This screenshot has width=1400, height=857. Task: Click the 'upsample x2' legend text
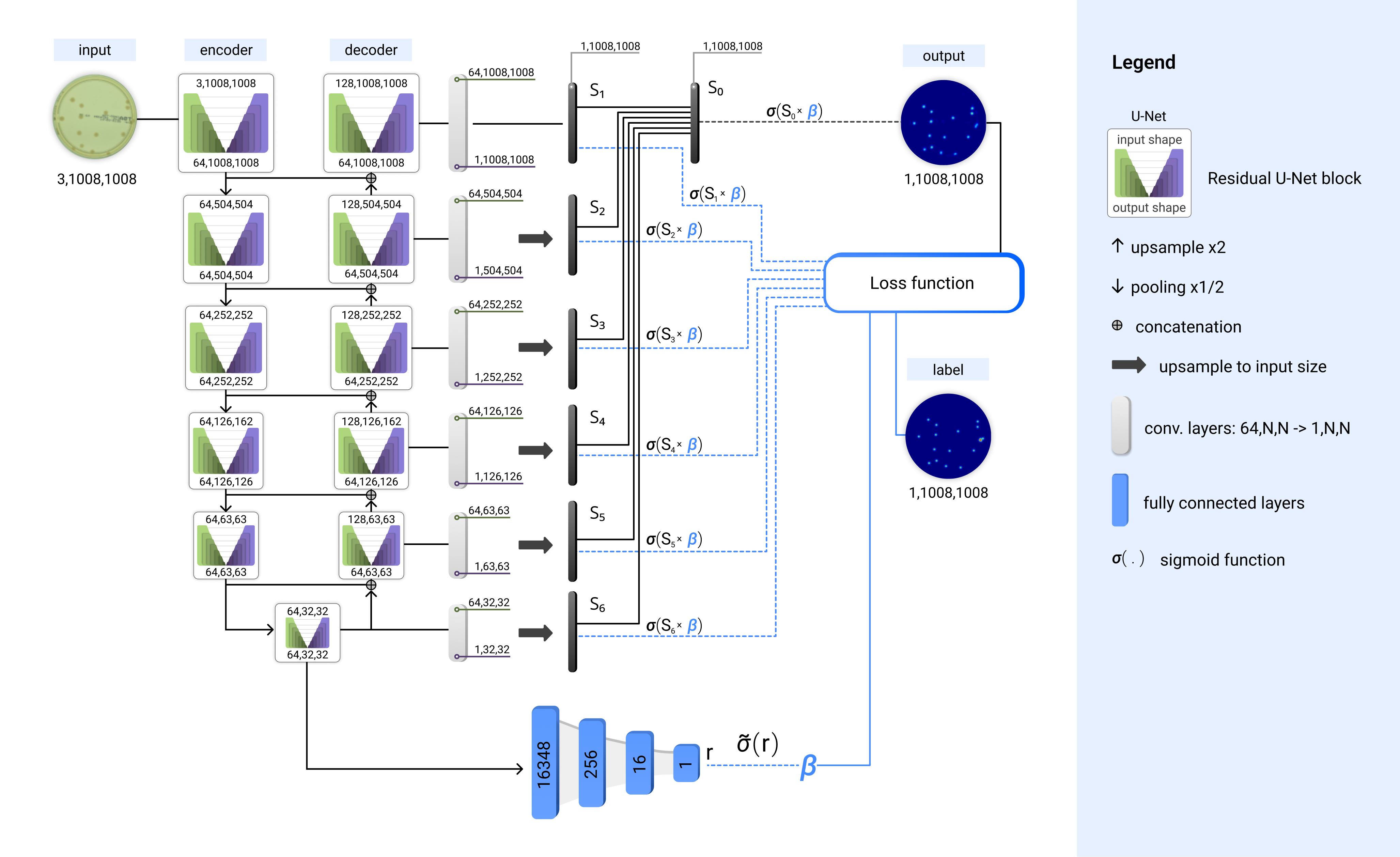click(x=1178, y=247)
